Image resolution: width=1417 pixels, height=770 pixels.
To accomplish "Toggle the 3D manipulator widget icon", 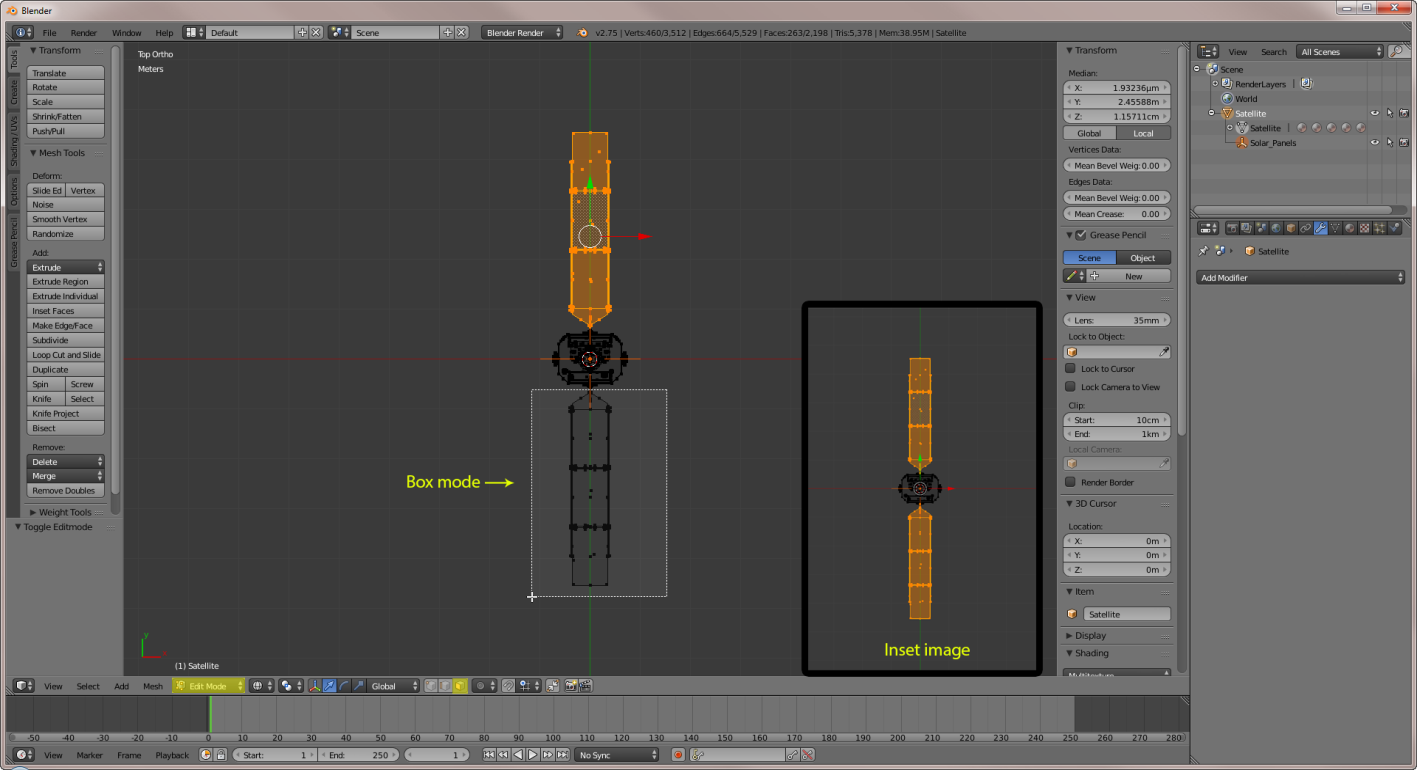I will pos(315,686).
